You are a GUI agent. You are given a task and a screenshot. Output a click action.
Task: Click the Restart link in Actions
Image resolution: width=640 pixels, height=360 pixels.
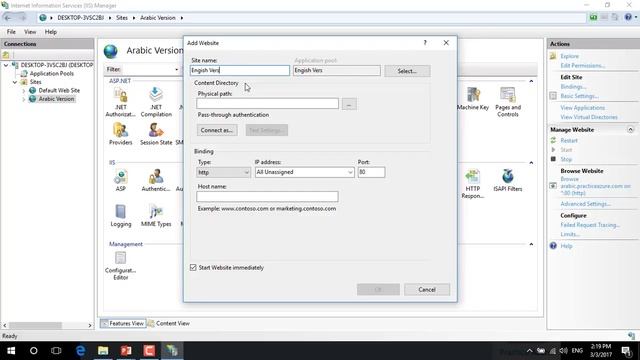569,140
